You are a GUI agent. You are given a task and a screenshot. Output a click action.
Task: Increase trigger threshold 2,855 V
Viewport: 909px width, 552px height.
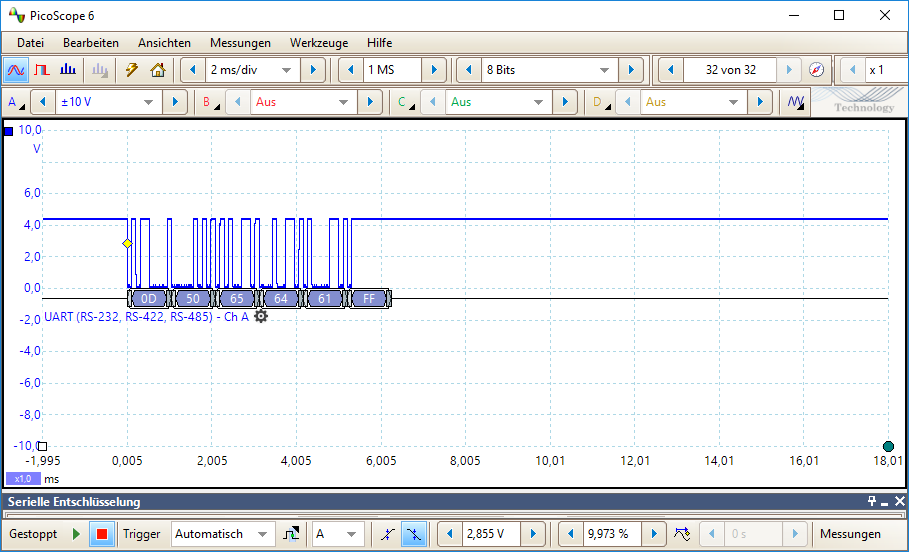coord(534,534)
